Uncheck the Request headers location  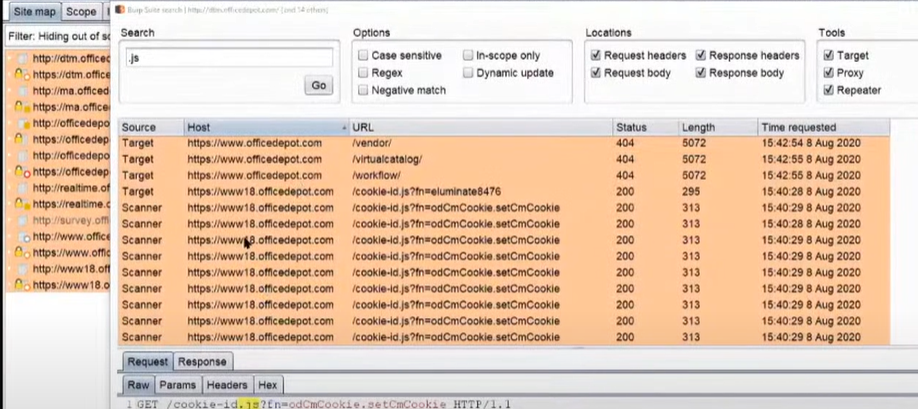595,56
